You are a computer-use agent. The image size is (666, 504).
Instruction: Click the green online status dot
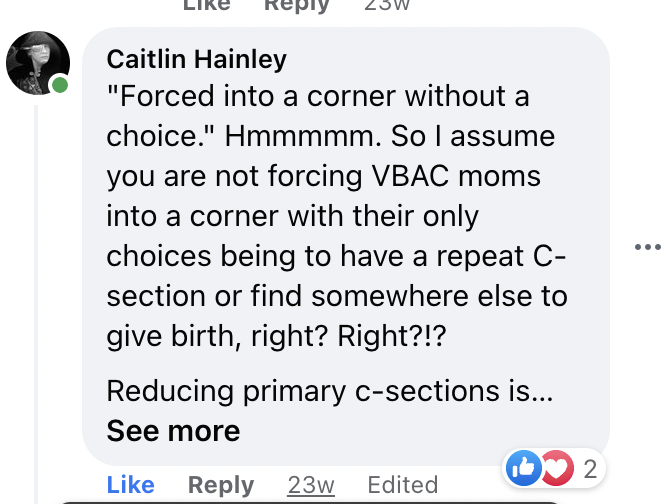[60, 85]
